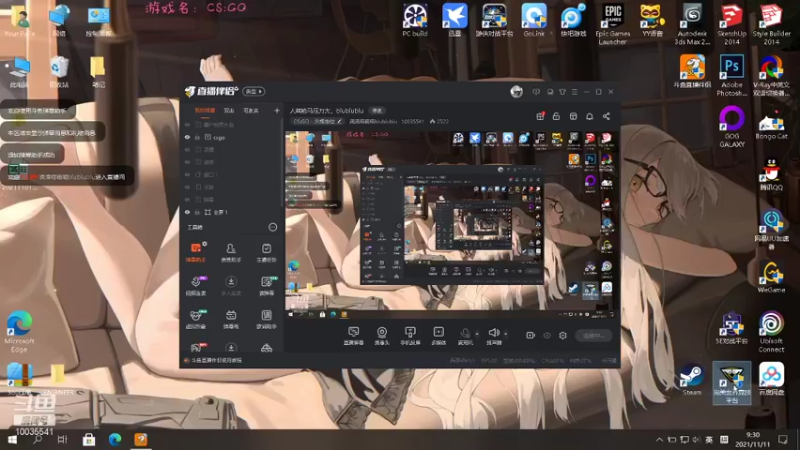Open the car-shaped tool in toolbox
This screenshot has width=800, height=450.
(x=266, y=348)
